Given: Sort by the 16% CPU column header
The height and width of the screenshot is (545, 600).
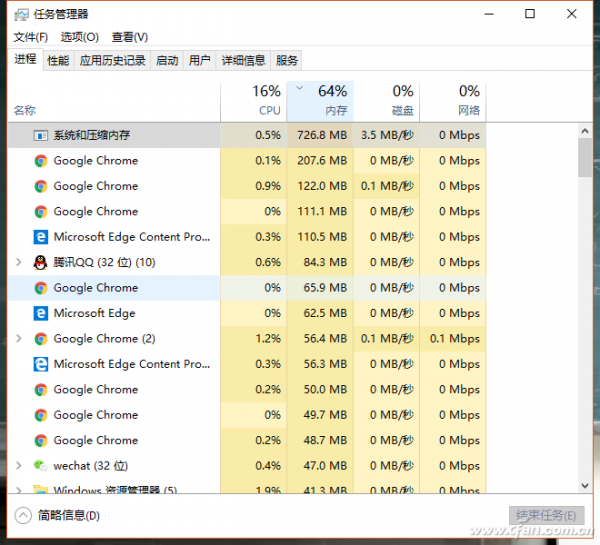Looking at the screenshot, I should coord(254,102).
